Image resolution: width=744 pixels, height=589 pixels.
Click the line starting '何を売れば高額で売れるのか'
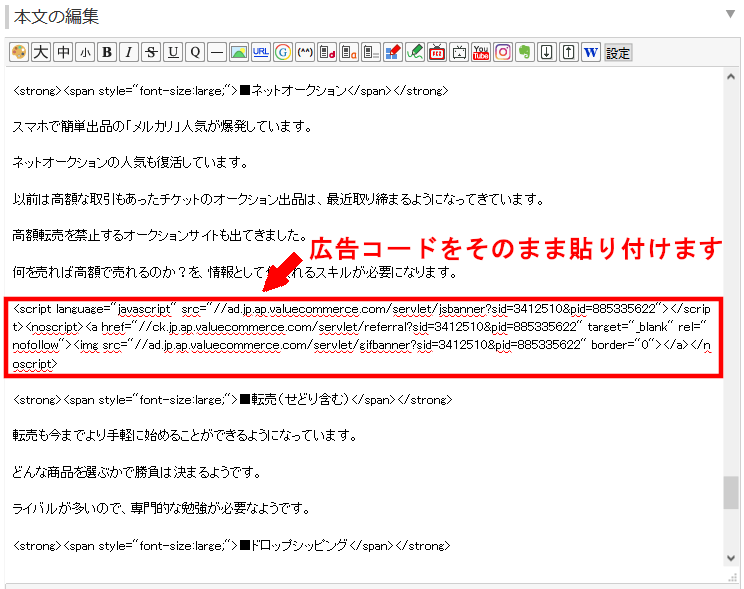(x=235, y=272)
